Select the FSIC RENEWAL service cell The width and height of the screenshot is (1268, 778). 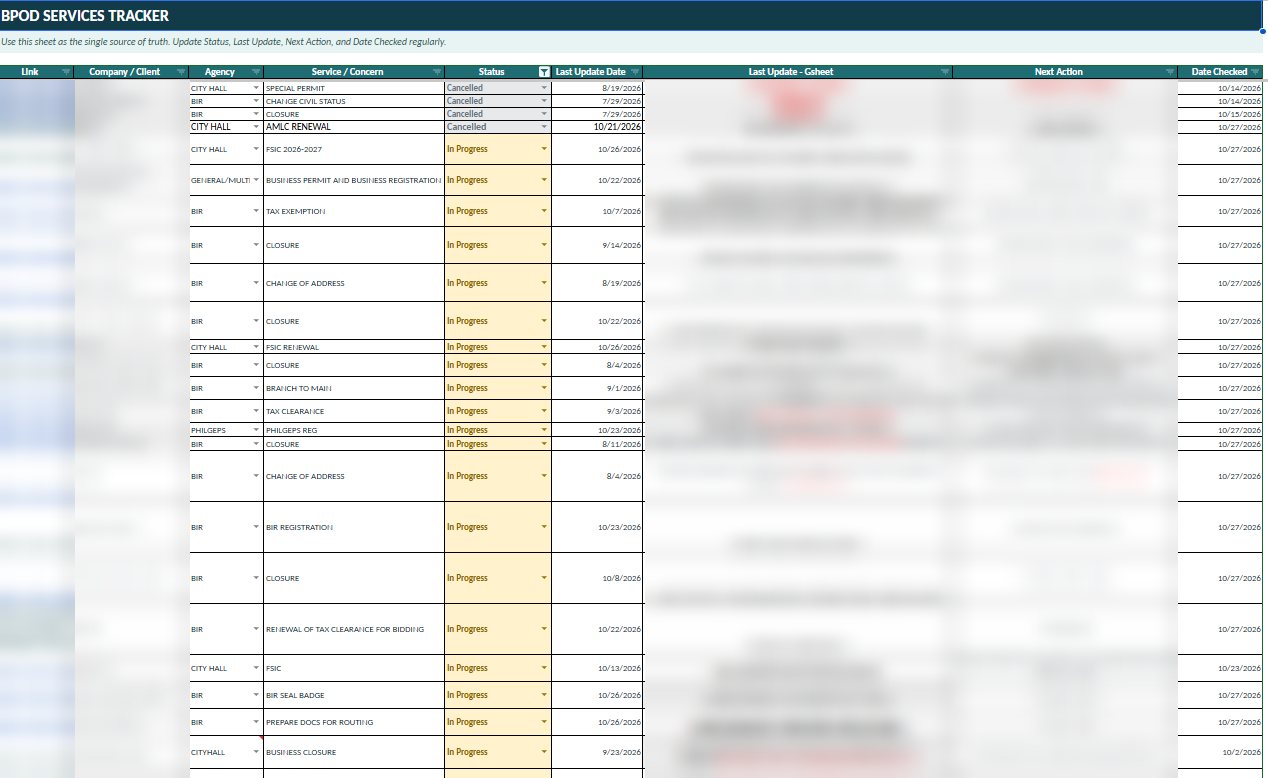point(354,347)
